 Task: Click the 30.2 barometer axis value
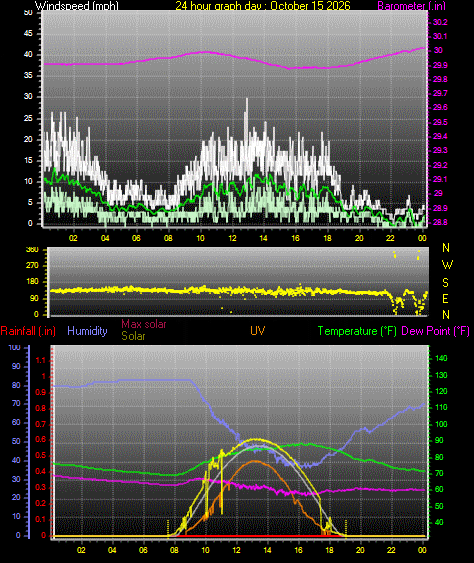click(x=440, y=22)
